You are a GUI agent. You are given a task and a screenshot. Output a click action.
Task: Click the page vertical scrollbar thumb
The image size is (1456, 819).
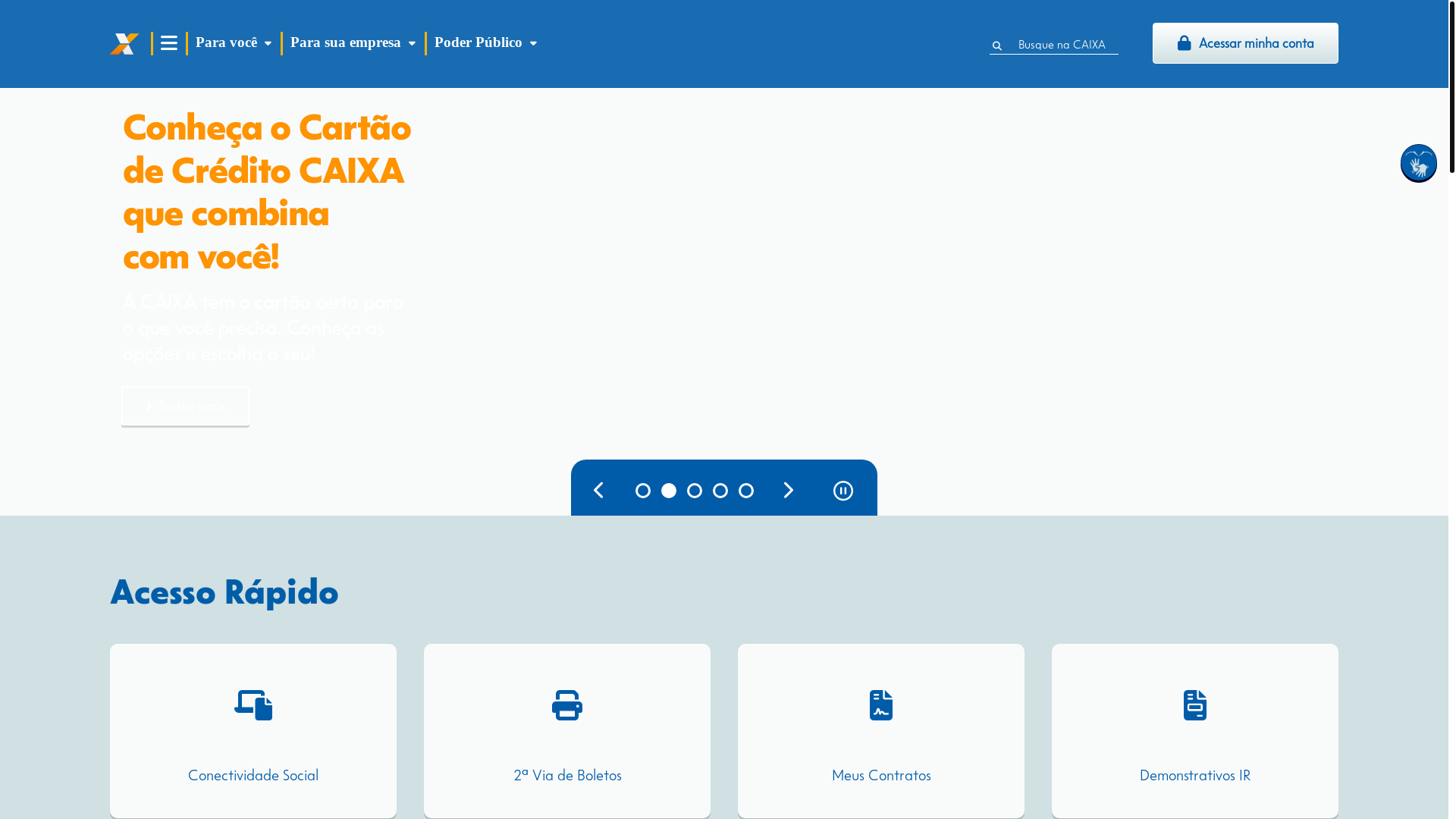pos(1452,86)
